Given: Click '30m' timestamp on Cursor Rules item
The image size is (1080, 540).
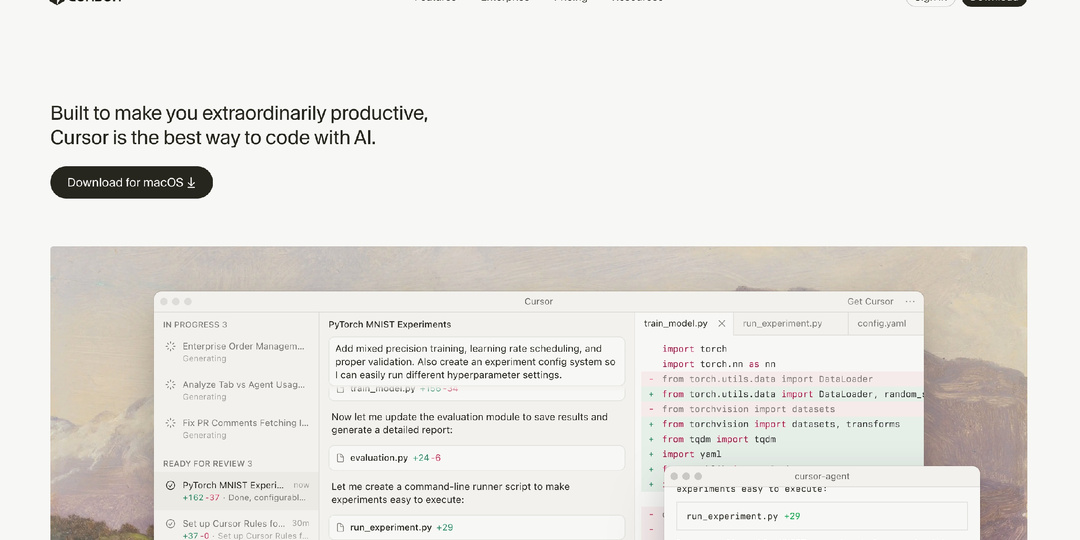Looking at the screenshot, I should tap(300, 523).
